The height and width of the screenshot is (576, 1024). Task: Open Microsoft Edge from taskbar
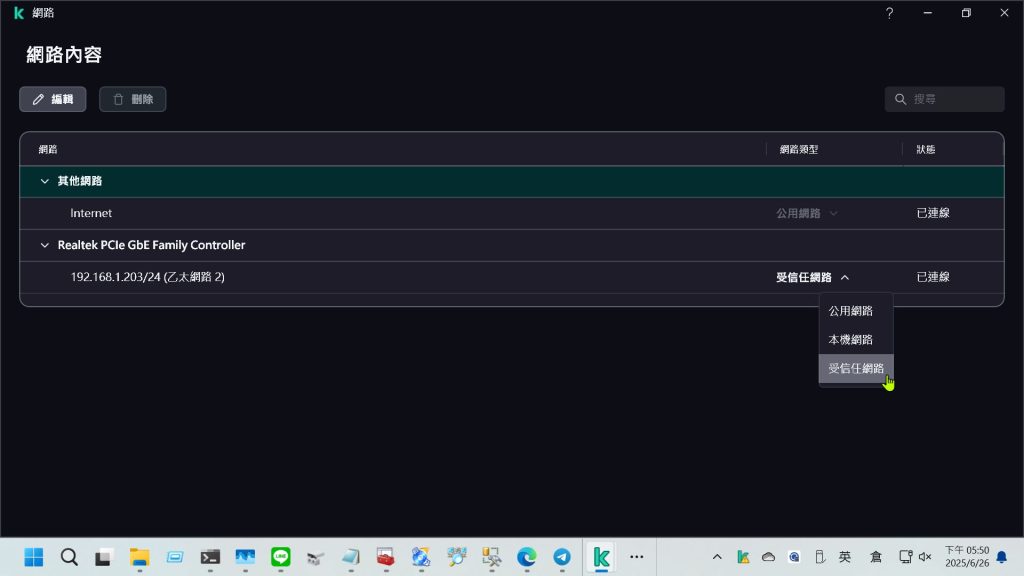click(x=526, y=557)
